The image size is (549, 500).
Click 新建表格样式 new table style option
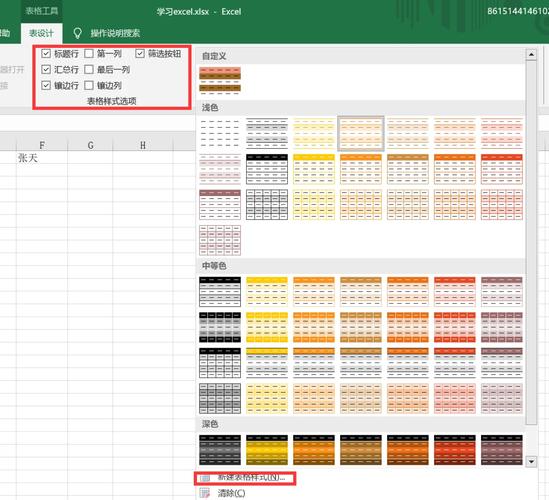tap(251, 477)
